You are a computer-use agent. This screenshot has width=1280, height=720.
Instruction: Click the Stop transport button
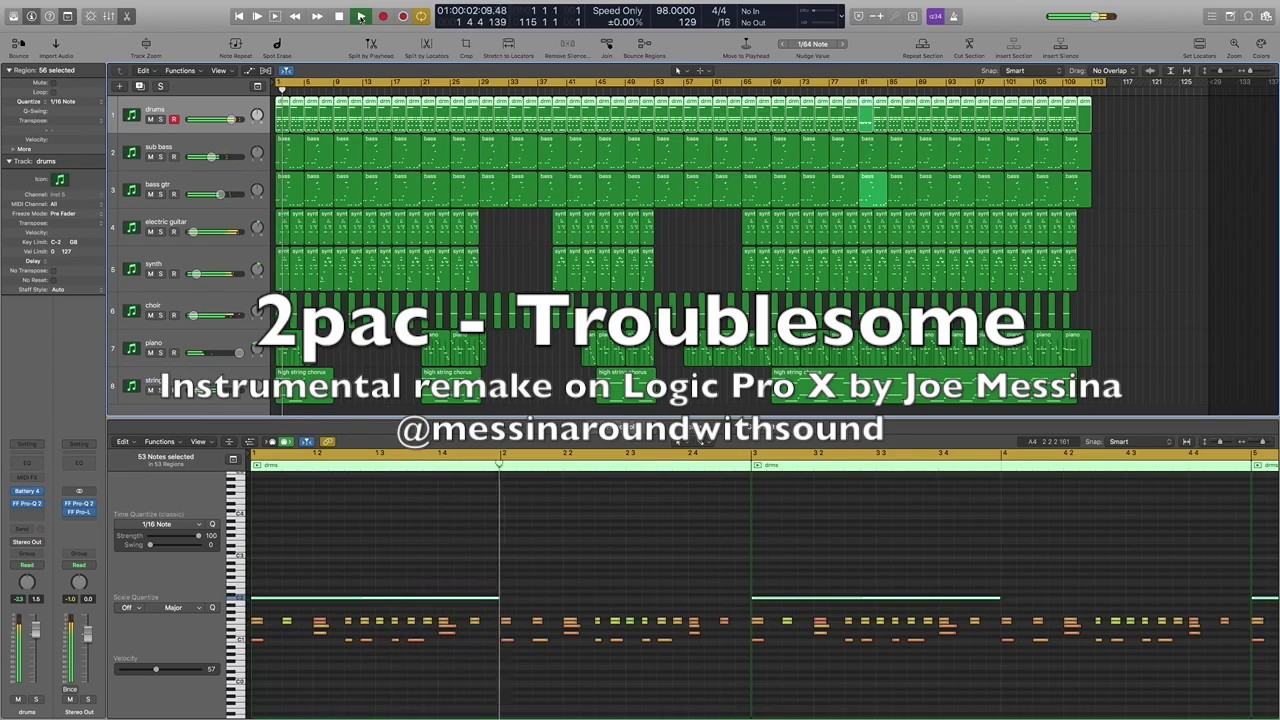(x=339, y=16)
